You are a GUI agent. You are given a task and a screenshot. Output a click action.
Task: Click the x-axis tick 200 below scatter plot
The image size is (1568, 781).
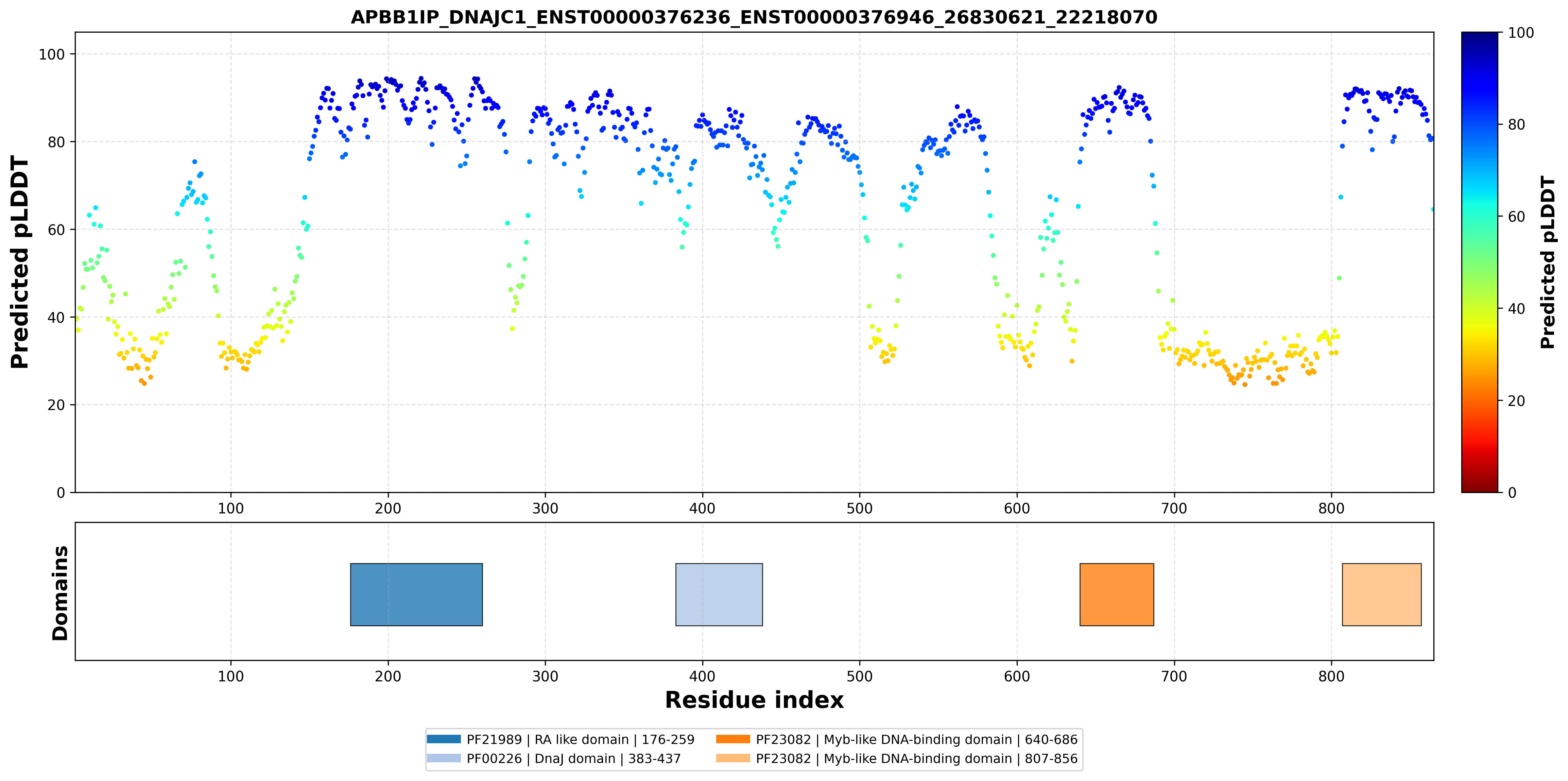click(388, 508)
